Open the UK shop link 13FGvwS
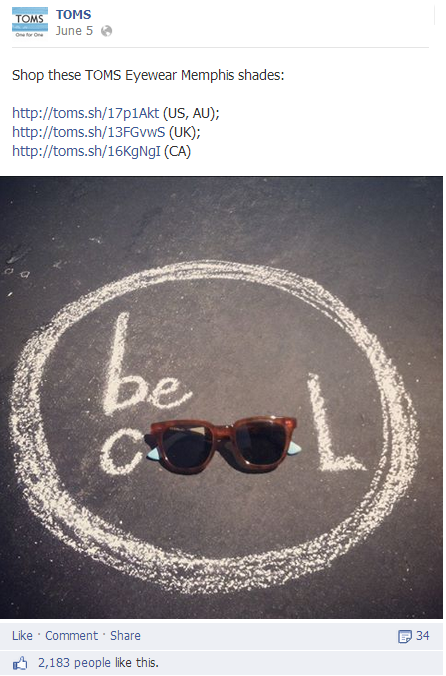Image resolution: width=446 pixels, height=676 pixels. pyautogui.click(x=88, y=132)
